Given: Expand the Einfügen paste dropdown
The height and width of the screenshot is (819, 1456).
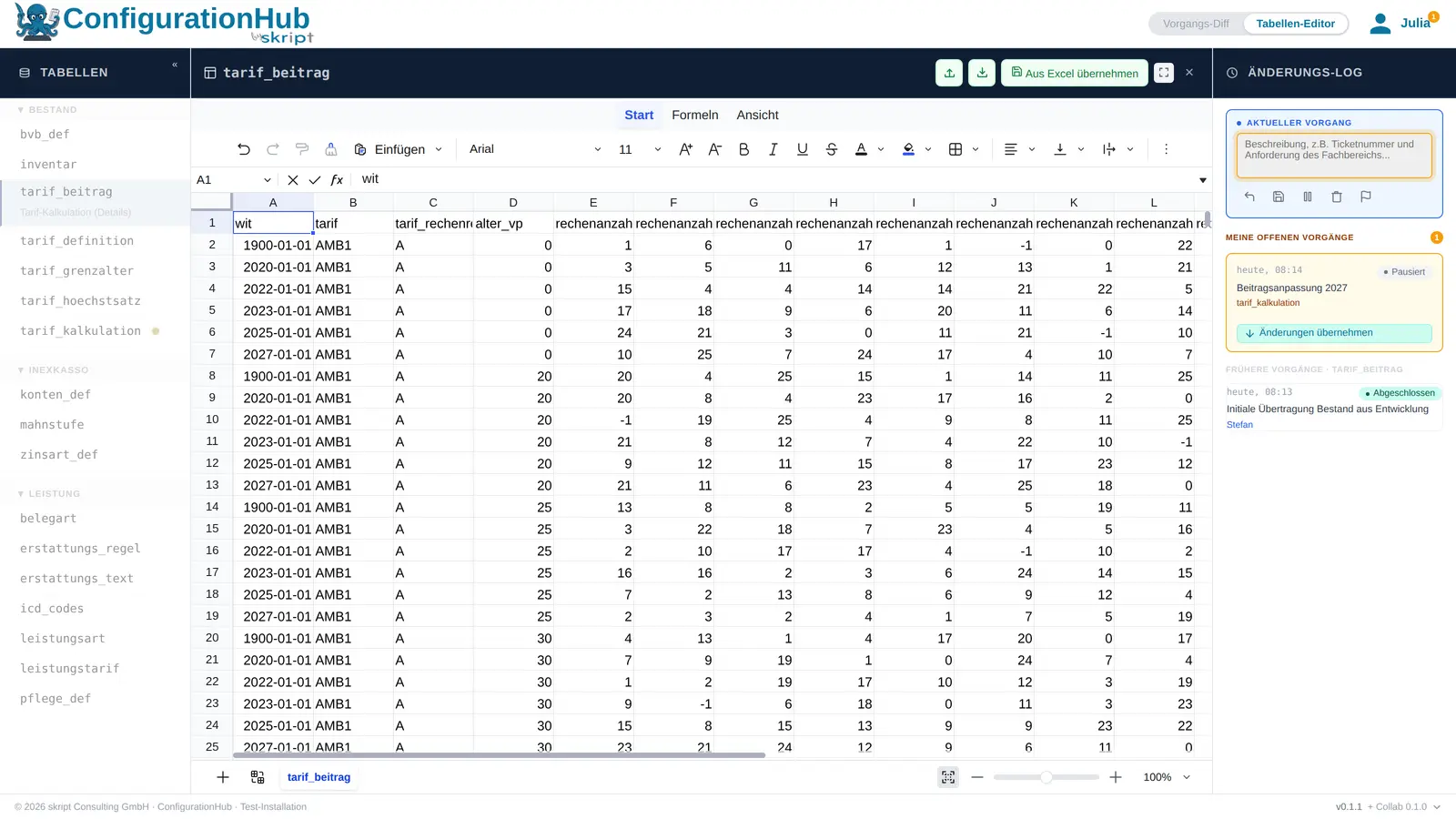Looking at the screenshot, I should 439,149.
